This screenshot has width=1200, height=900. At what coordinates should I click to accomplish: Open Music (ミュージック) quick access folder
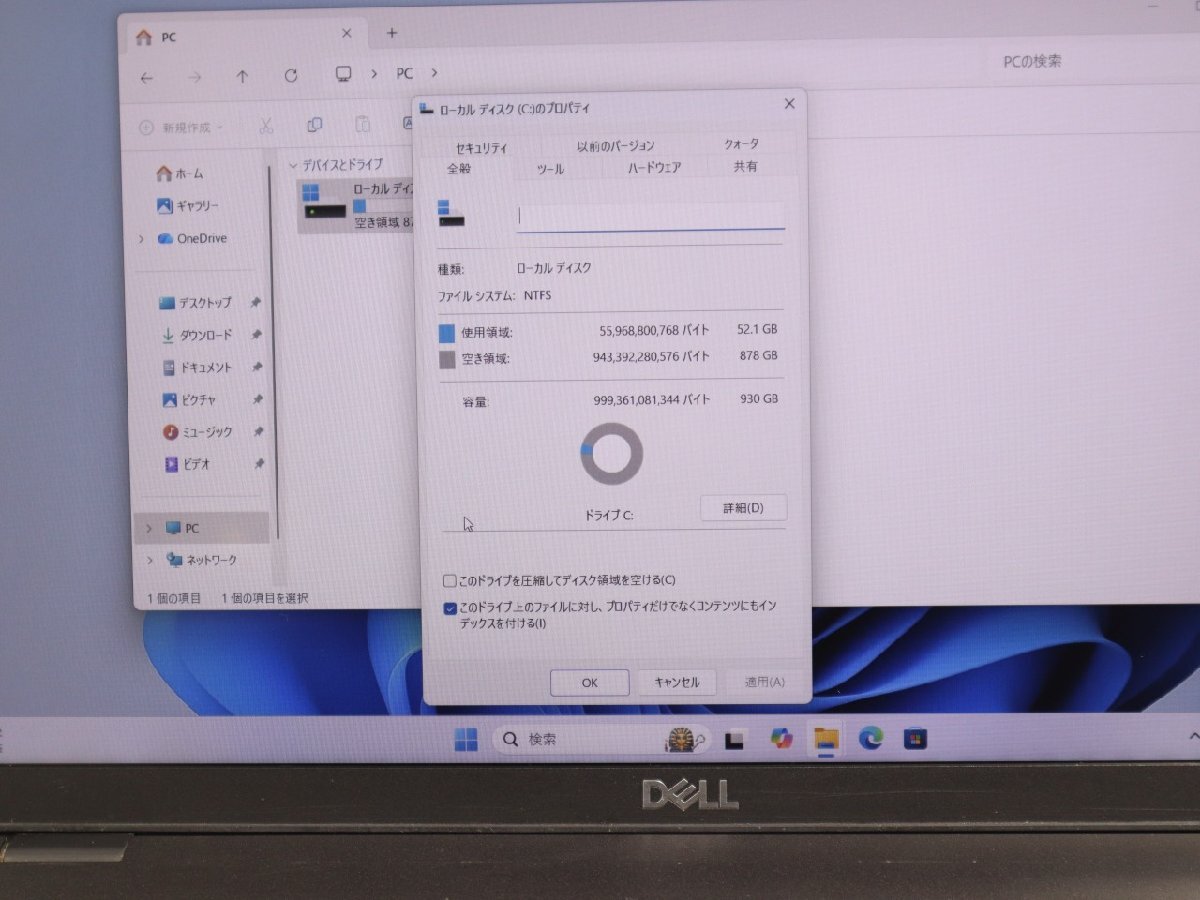(198, 432)
